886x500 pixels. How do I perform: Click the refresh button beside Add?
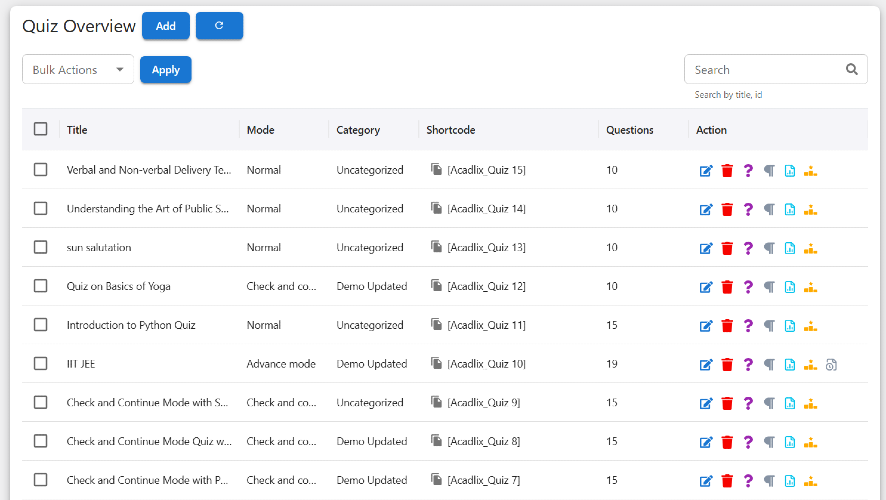219,26
